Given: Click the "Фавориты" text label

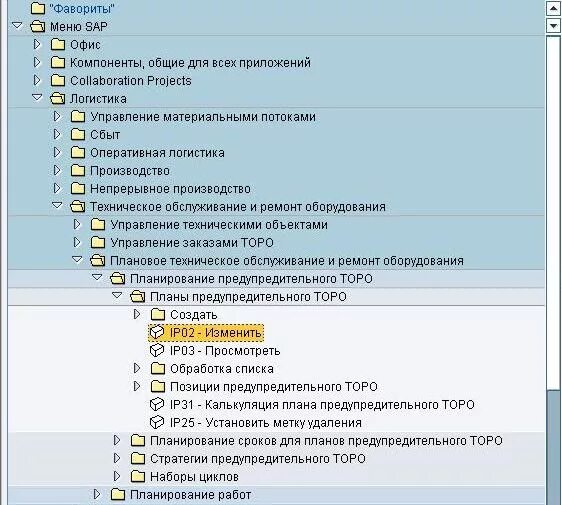Looking at the screenshot, I should (82, 8).
